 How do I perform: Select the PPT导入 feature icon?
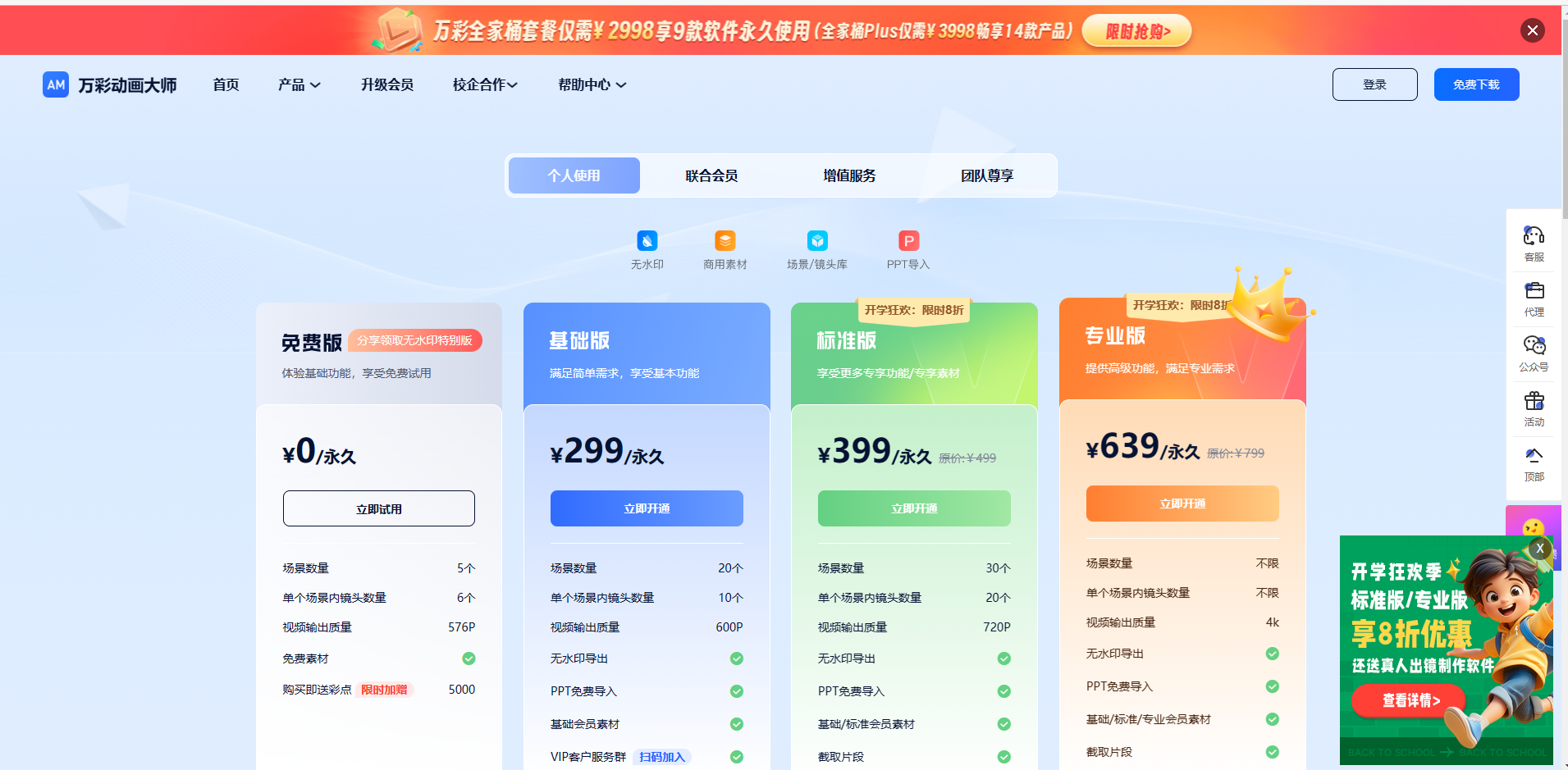pos(908,240)
